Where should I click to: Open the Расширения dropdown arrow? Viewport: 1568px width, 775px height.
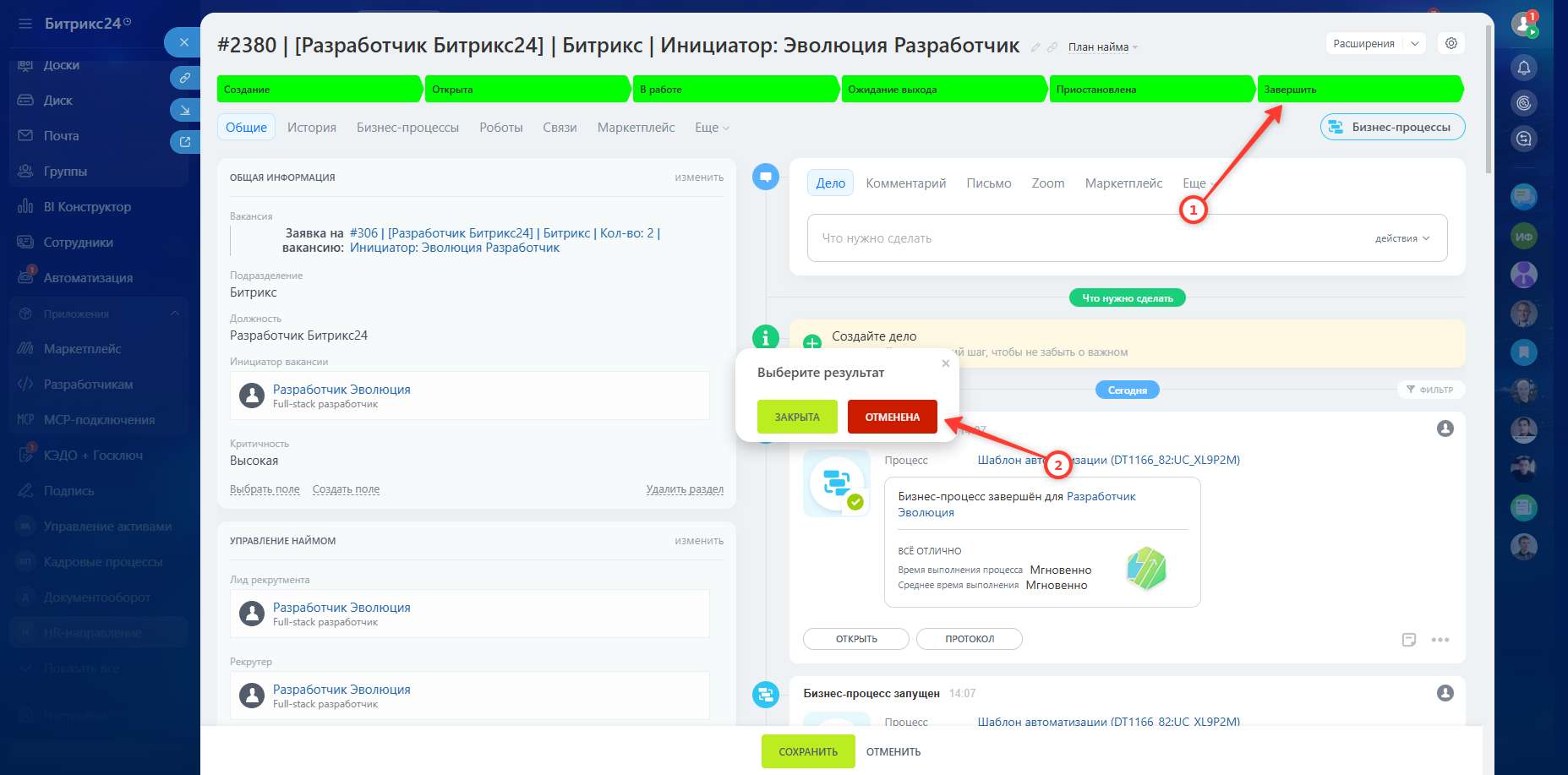1415,43
